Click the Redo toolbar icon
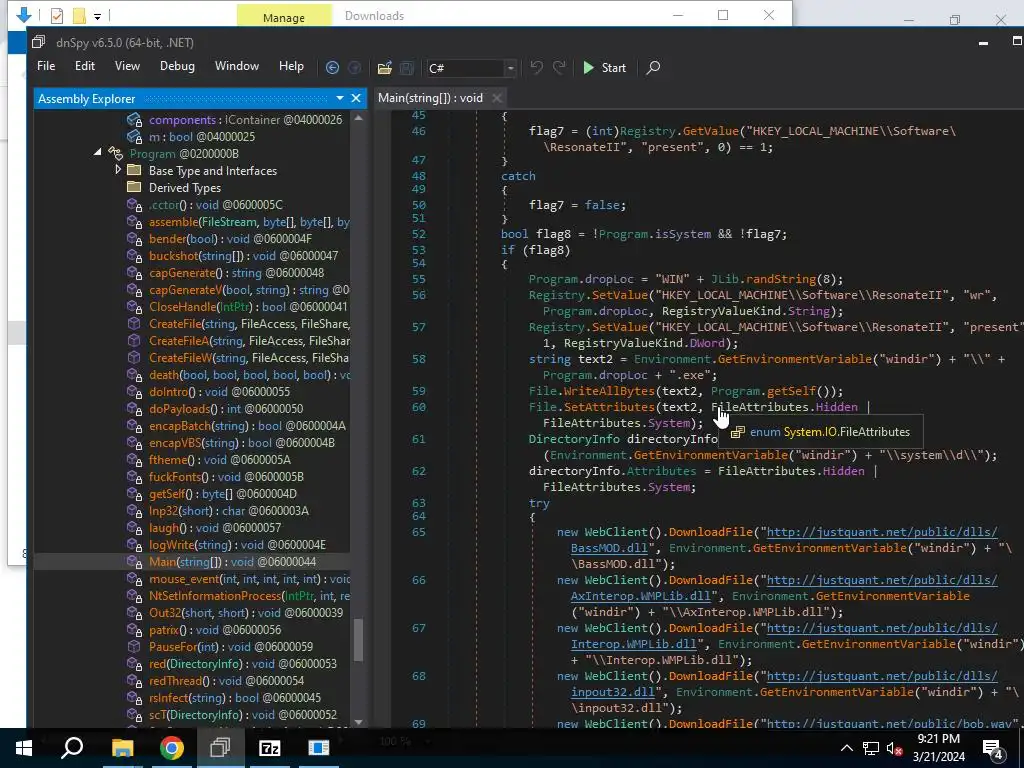The width and height of the screenshot is (1024, 768). pos(559,67)
